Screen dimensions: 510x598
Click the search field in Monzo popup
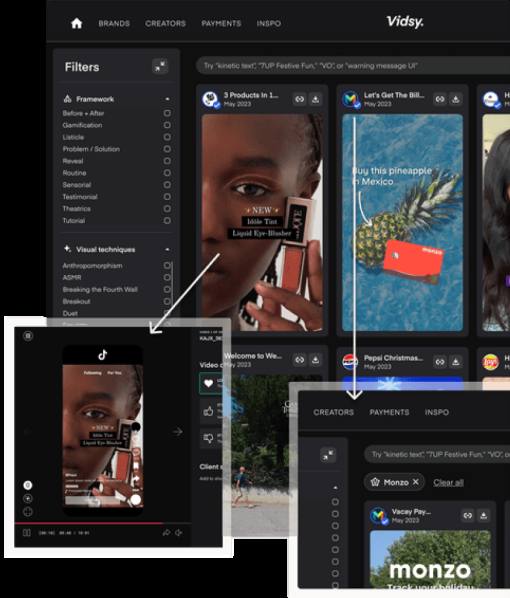point(437,455)
